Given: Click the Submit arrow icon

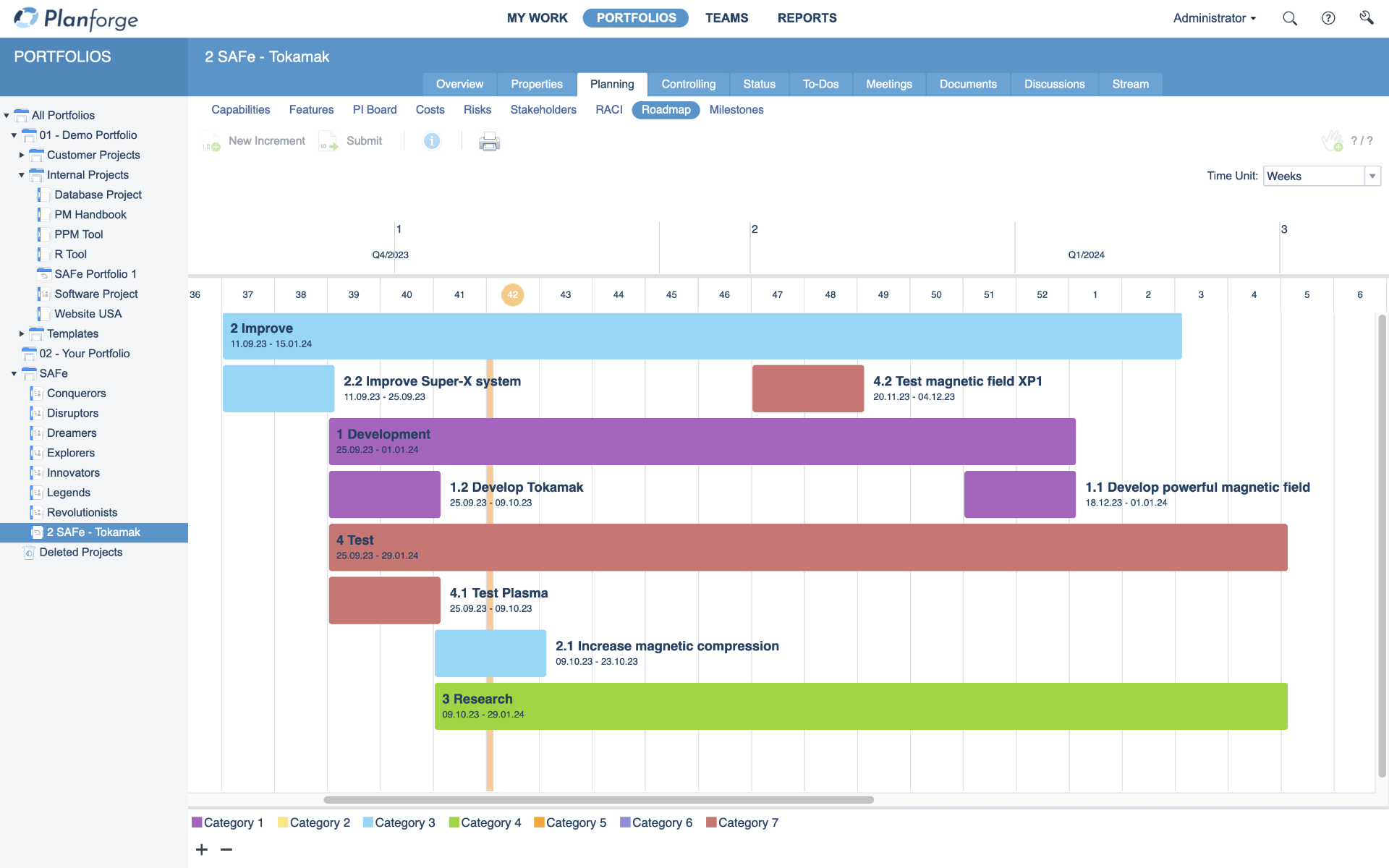Looking at the screenshot, I should (328, 142).
